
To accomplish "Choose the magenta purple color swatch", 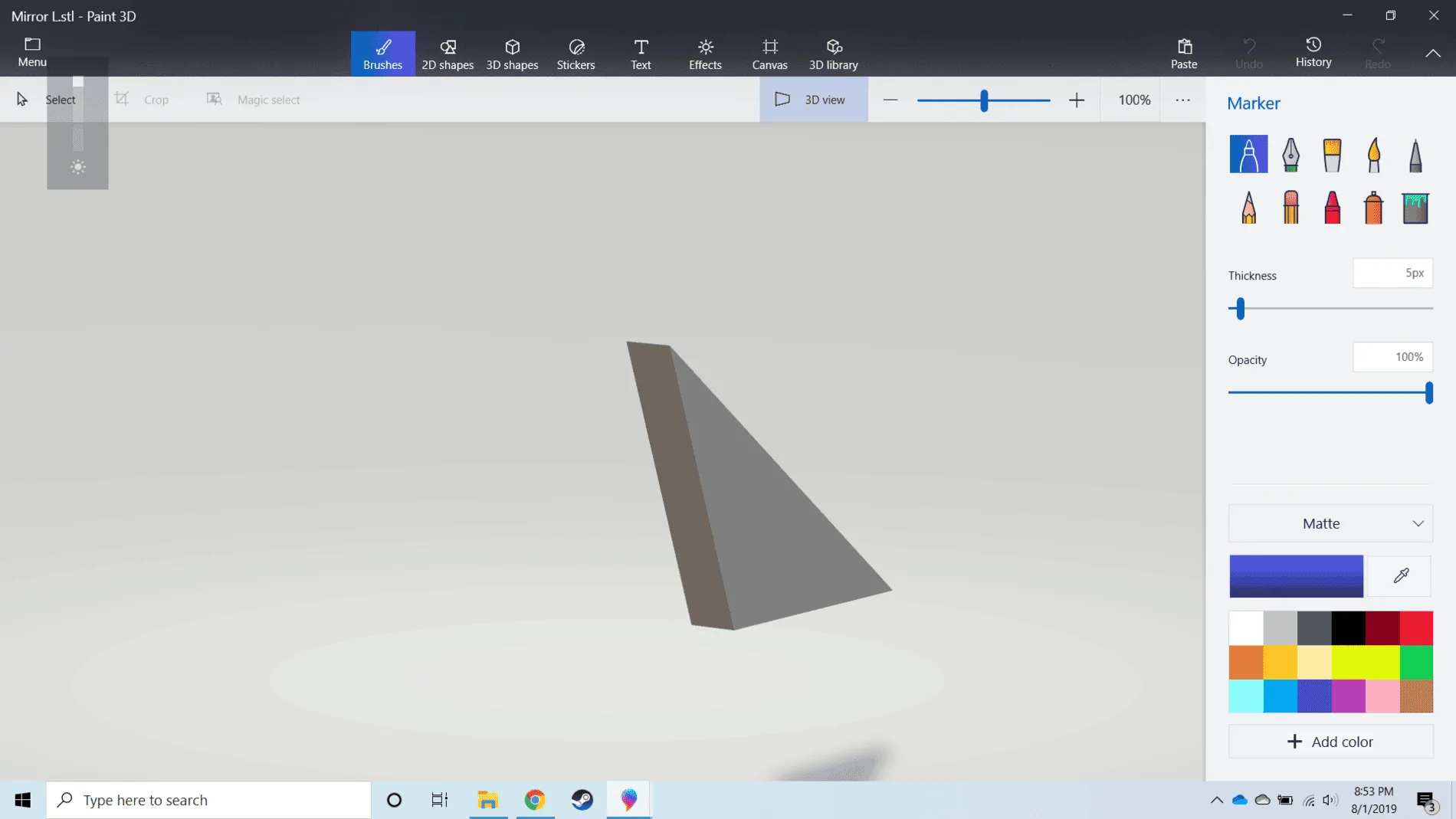I will pyautogui.click(x=1348, y=696).
